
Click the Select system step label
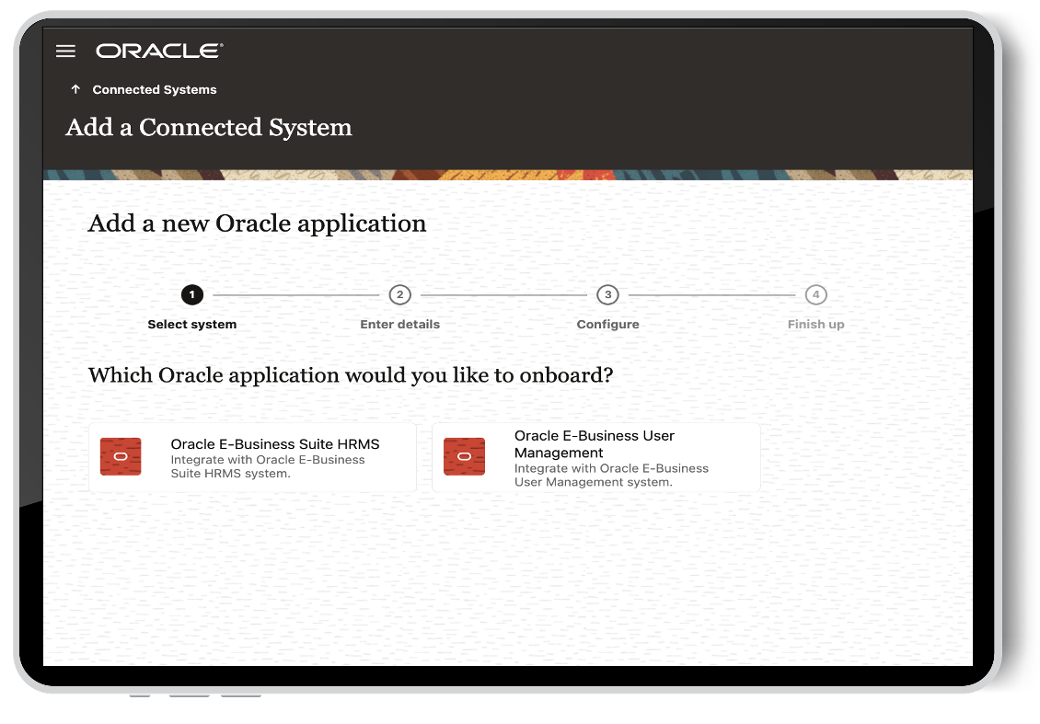192,324
